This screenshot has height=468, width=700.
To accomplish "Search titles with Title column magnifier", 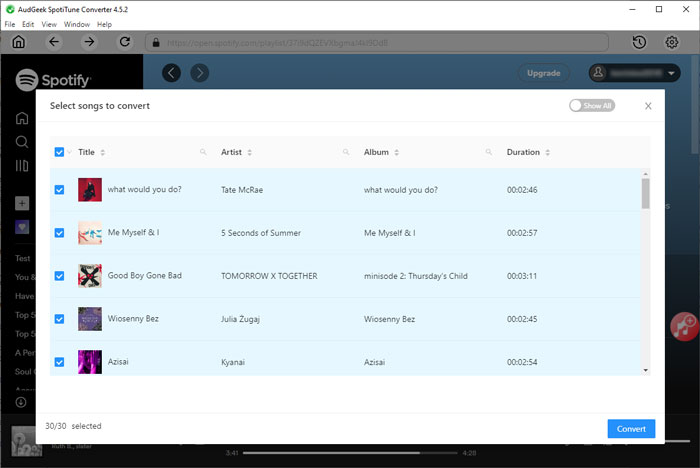I will pyautogui.click(x=203, y=152).
